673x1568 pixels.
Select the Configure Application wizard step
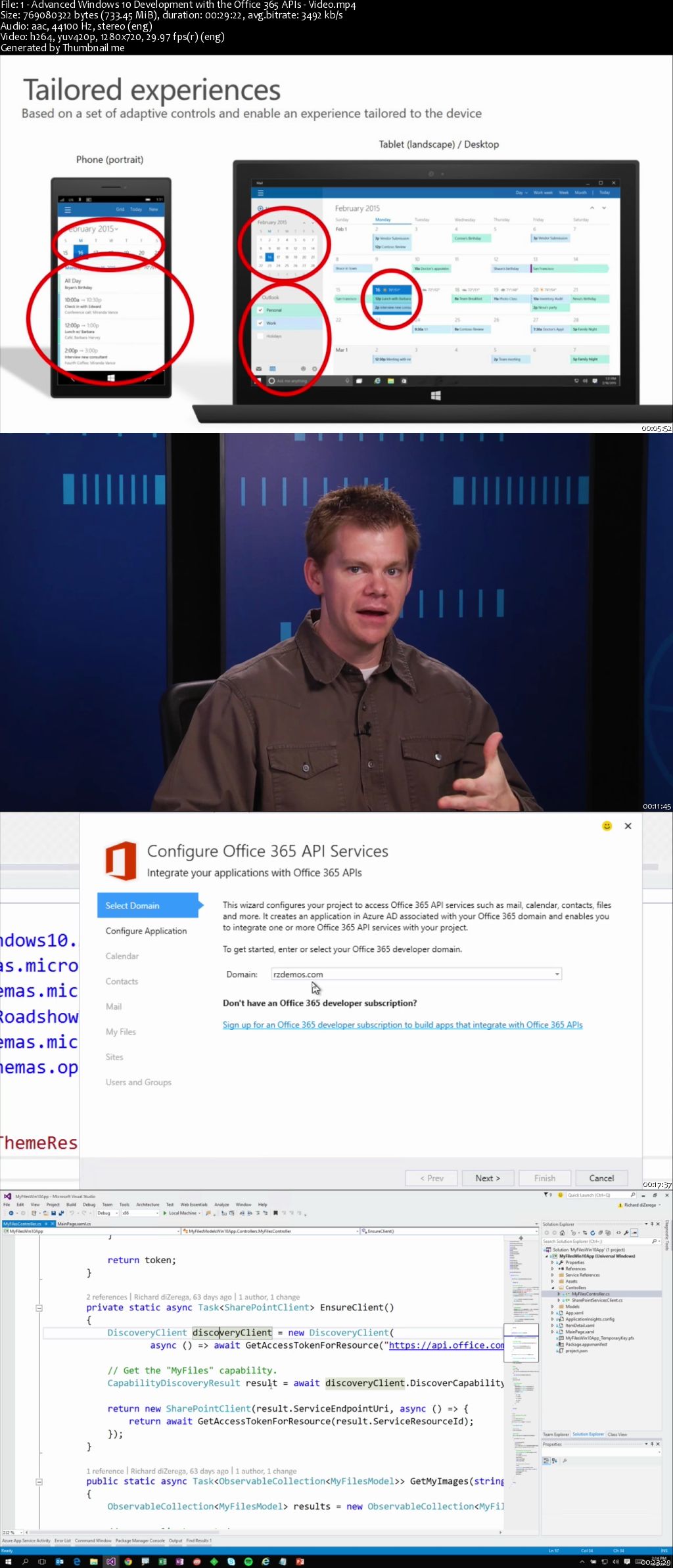coord(146,931)
